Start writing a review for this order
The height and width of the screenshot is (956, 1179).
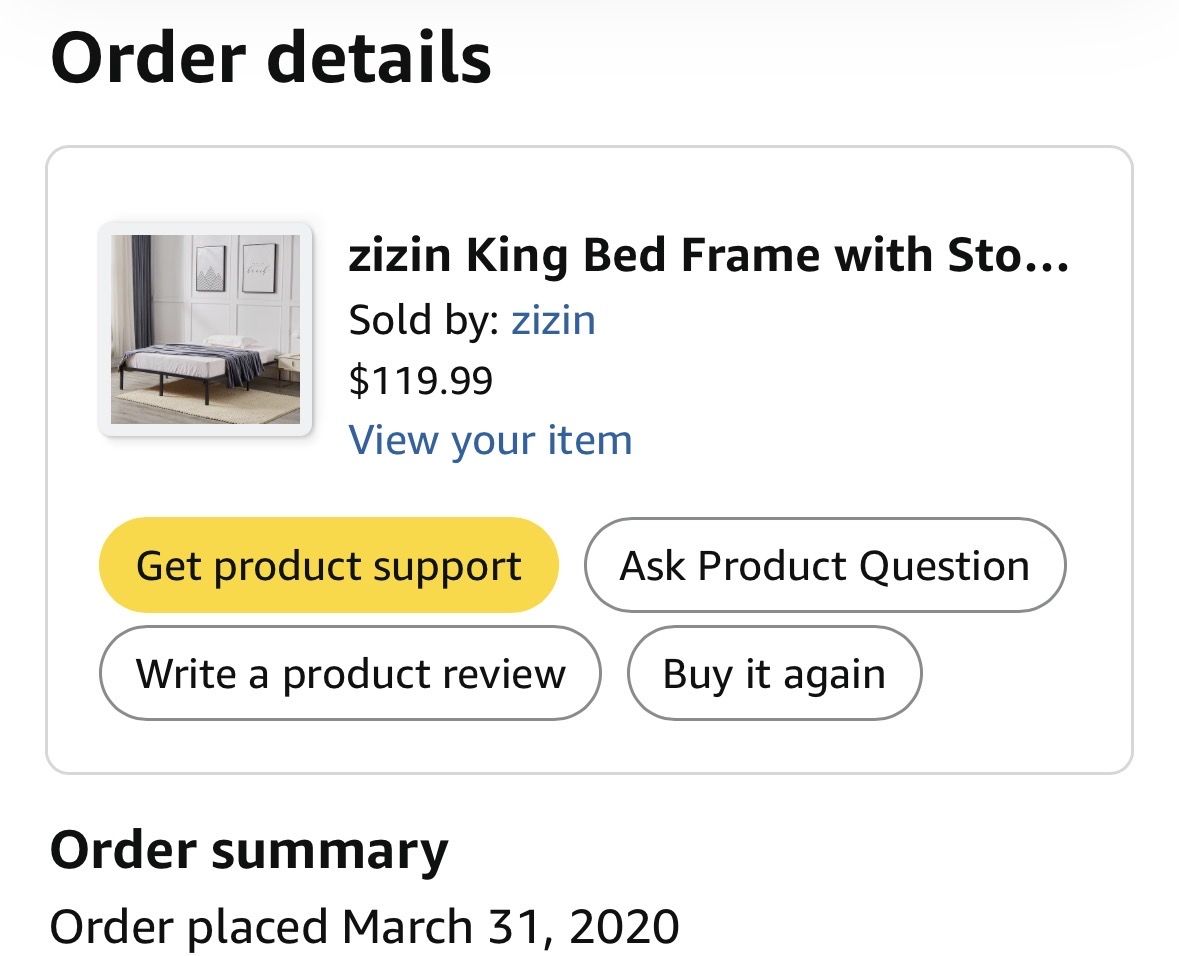pos(349,673)
